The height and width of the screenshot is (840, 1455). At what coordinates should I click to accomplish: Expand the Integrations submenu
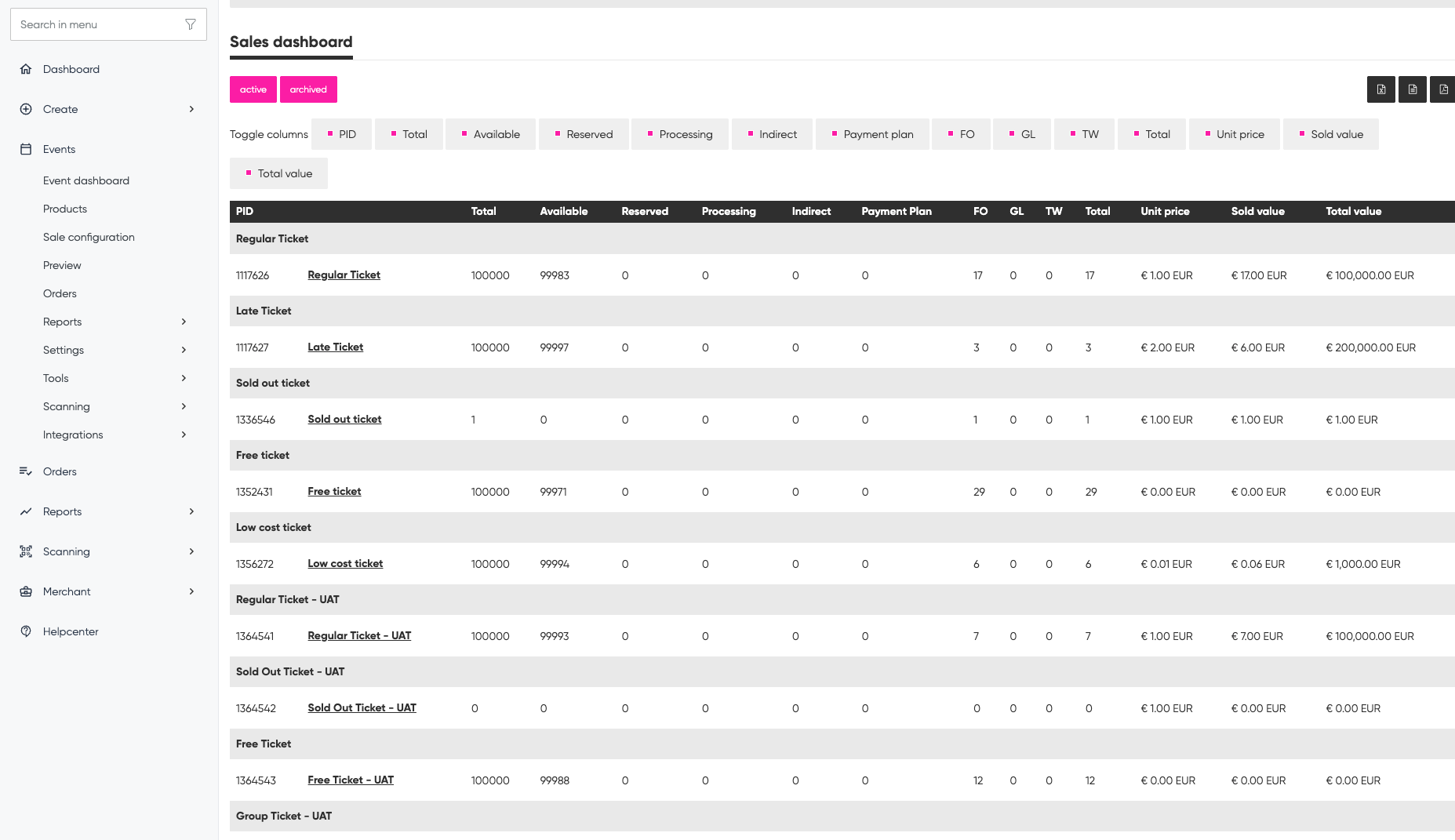click(x=184, y=435)
